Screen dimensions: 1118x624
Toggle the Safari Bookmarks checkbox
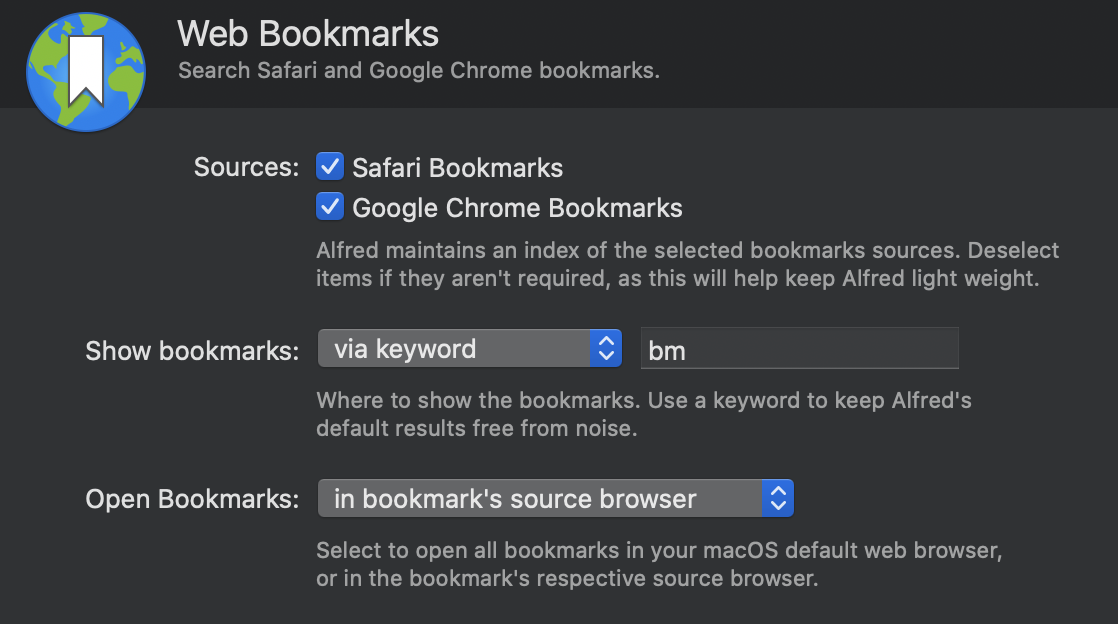(330, 167)
